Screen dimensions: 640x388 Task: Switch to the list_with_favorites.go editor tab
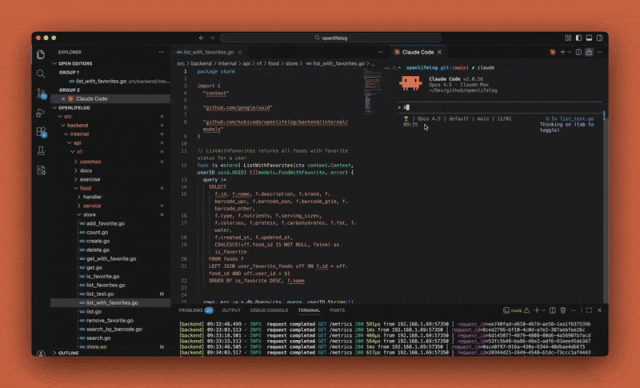pos(209,52)
